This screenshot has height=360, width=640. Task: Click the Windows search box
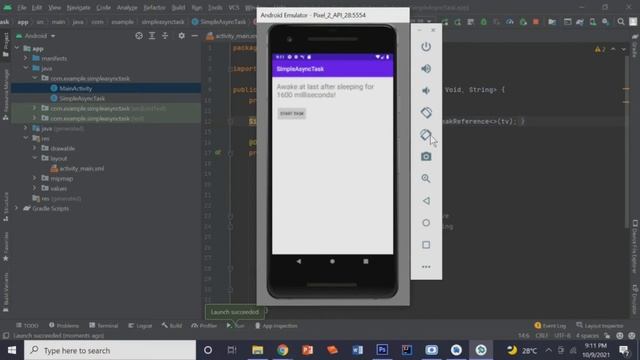(110, 350)
